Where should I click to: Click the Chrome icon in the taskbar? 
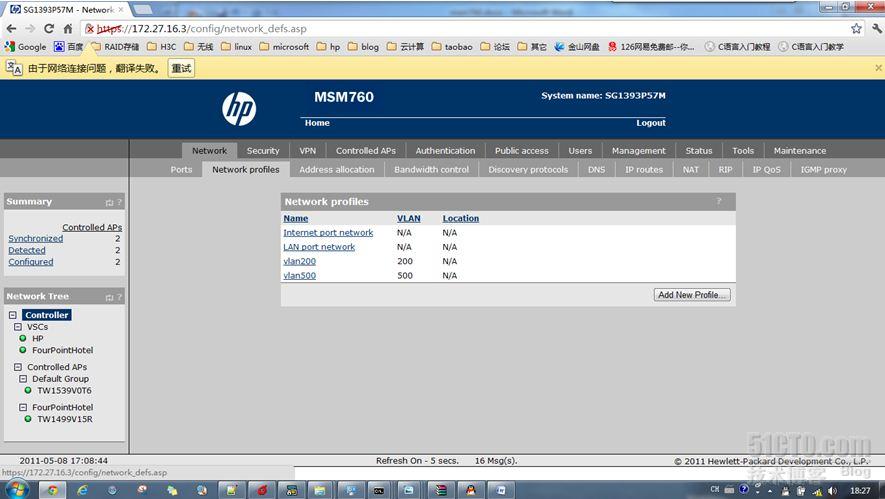pos(52,489)
